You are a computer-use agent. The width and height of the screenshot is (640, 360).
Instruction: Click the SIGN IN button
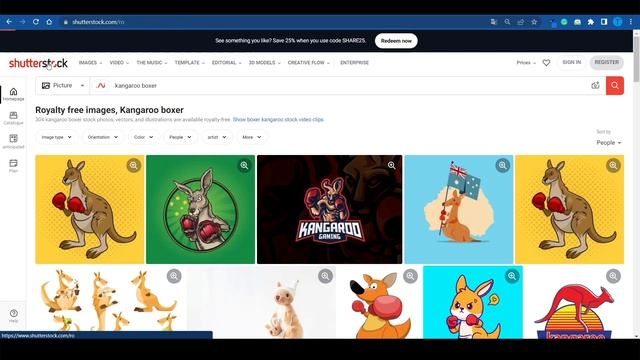[x=571, y=62]
